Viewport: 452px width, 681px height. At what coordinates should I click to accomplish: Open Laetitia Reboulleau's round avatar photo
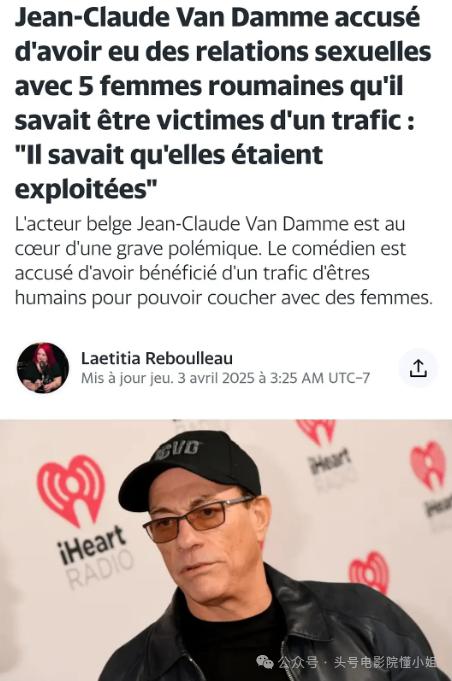pyautogui.click(x=43, y=368)
